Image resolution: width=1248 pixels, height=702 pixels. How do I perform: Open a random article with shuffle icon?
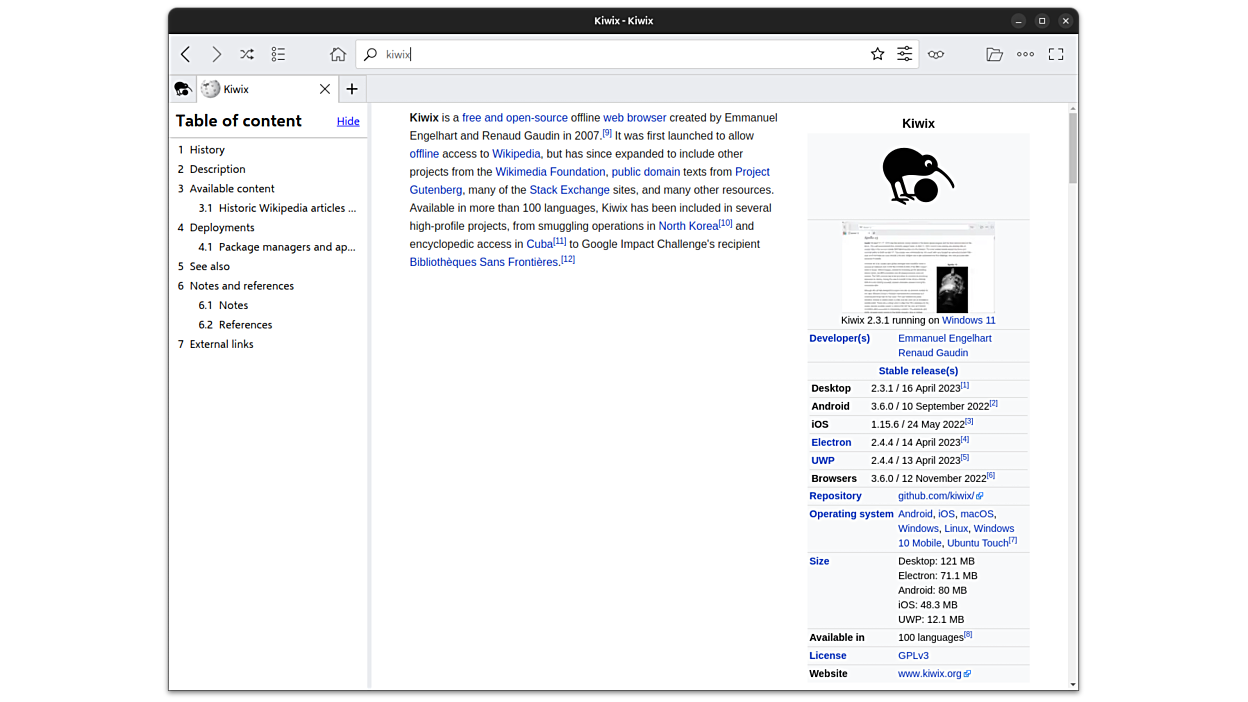[247, 54]
